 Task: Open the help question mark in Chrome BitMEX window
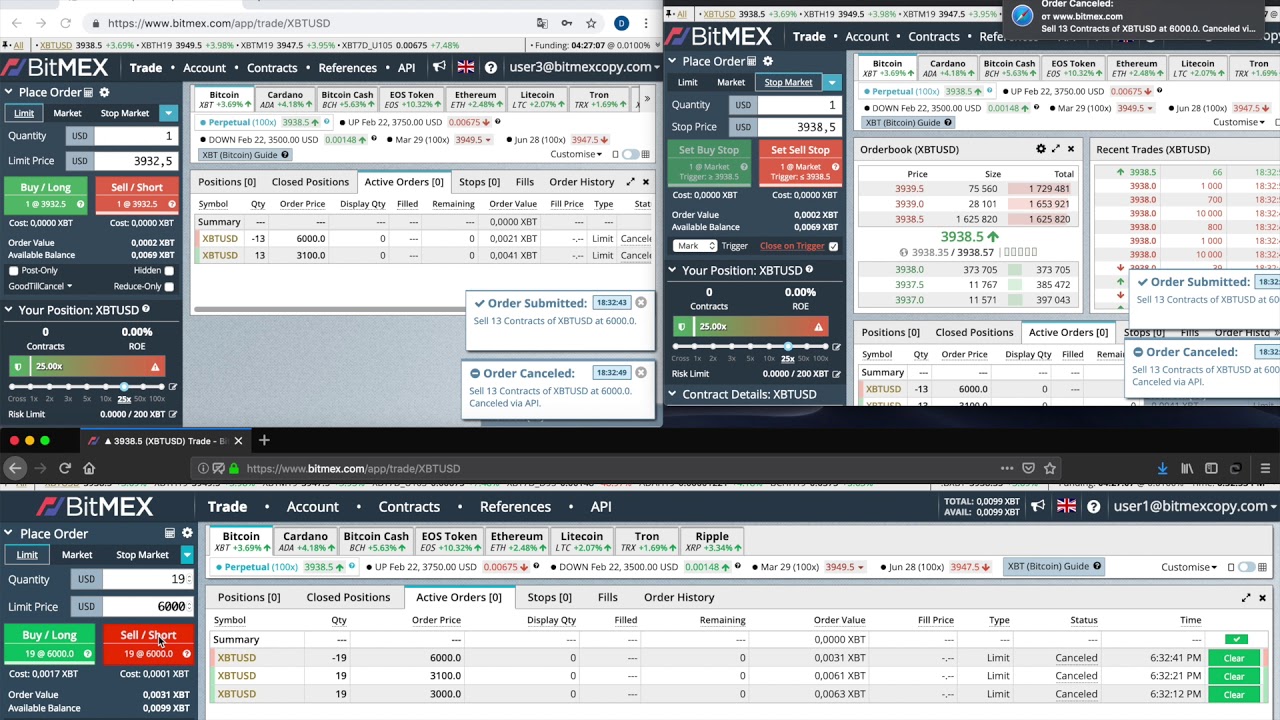[x=491, y=67]
